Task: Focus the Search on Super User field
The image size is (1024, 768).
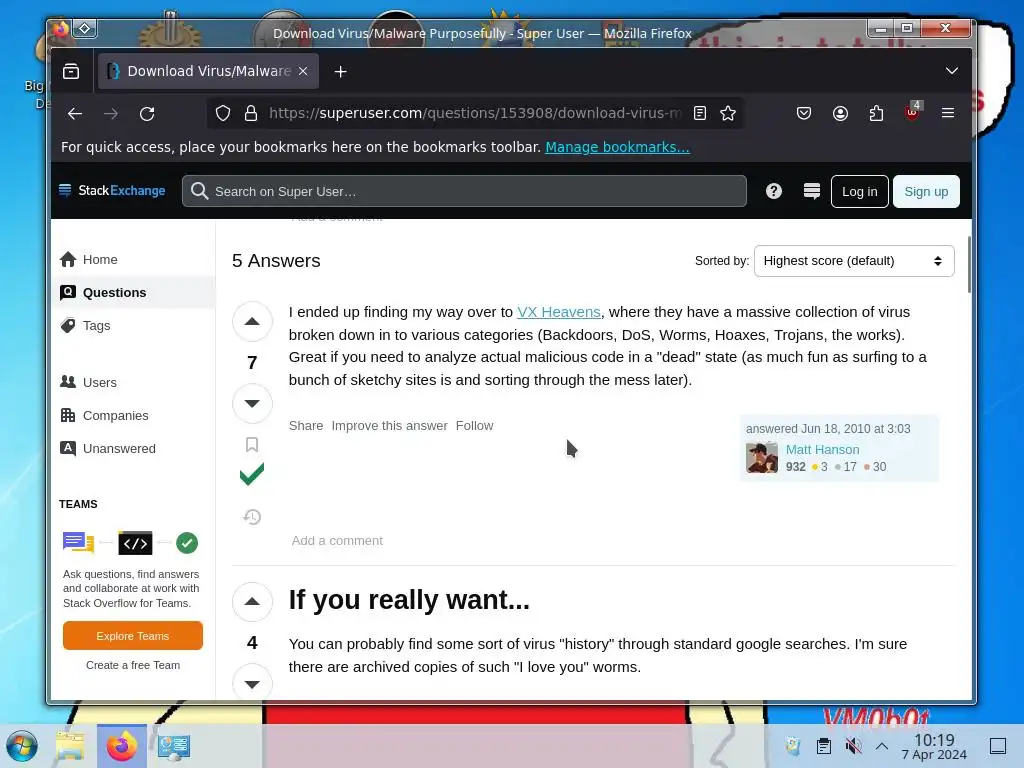Action: [x=464, y=191]
